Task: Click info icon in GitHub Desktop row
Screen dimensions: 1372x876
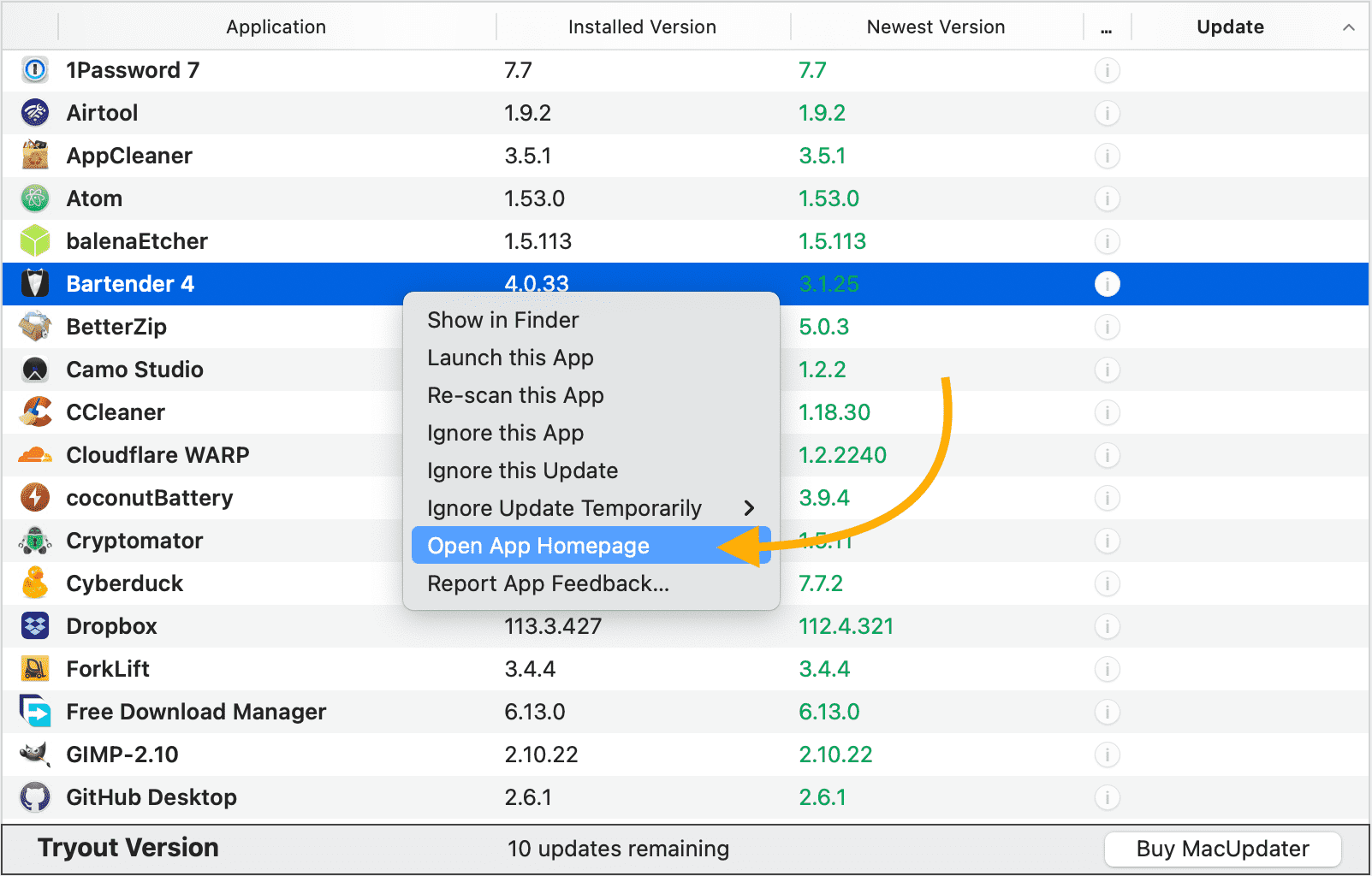Action: click(1108, 797)
